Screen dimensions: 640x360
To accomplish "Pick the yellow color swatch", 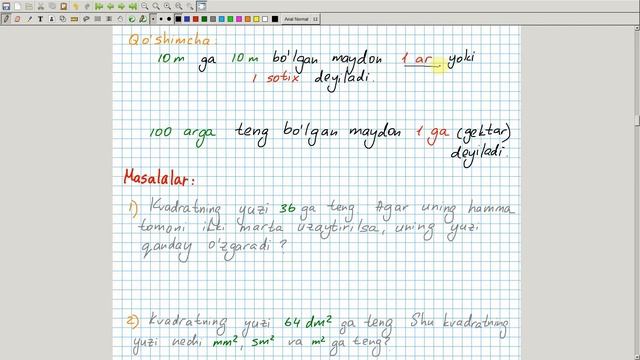I will point(256,19).
